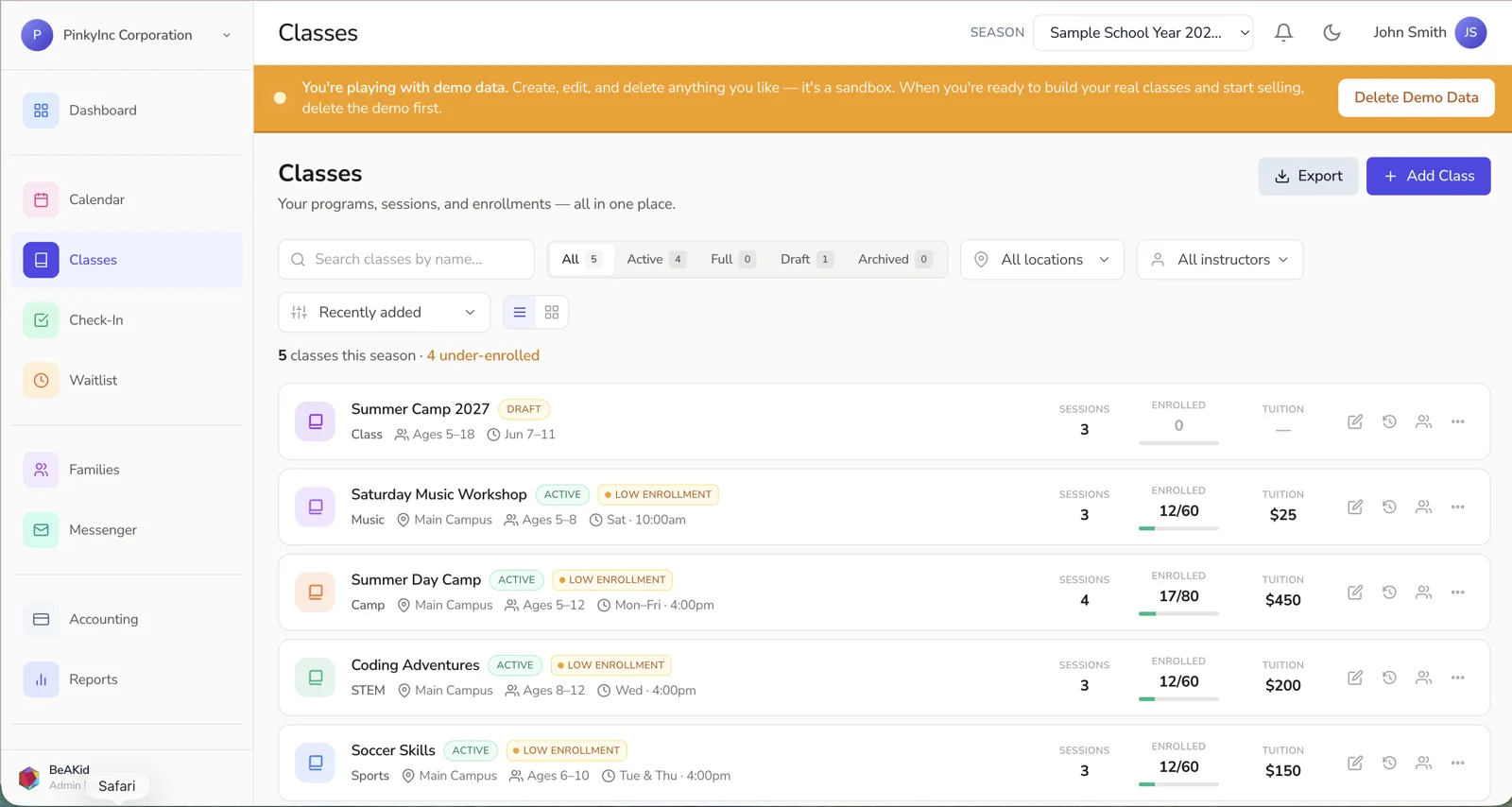Click Delete Demo Data button
The height and width of the screenshot is (807, 1512).
[x=1416, y=97]
